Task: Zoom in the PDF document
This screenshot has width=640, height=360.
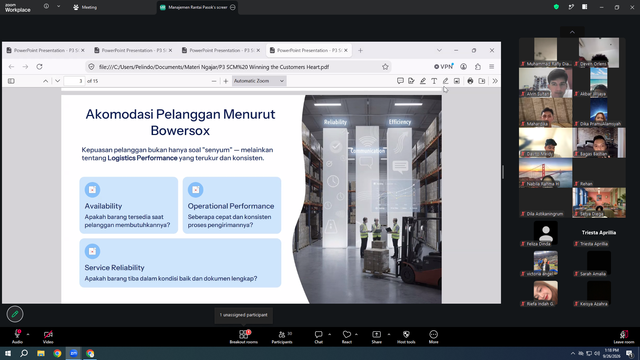Action: pyautogui.click(x=226, y=81)
